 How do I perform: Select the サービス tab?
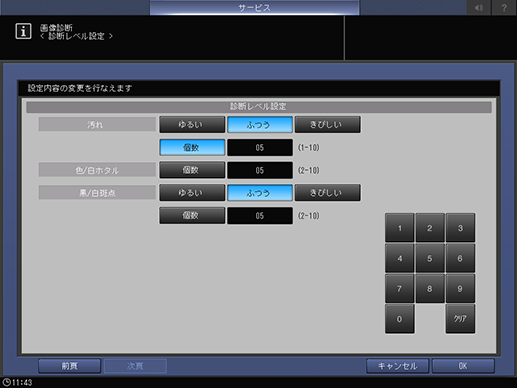click(x=254, y=7)
